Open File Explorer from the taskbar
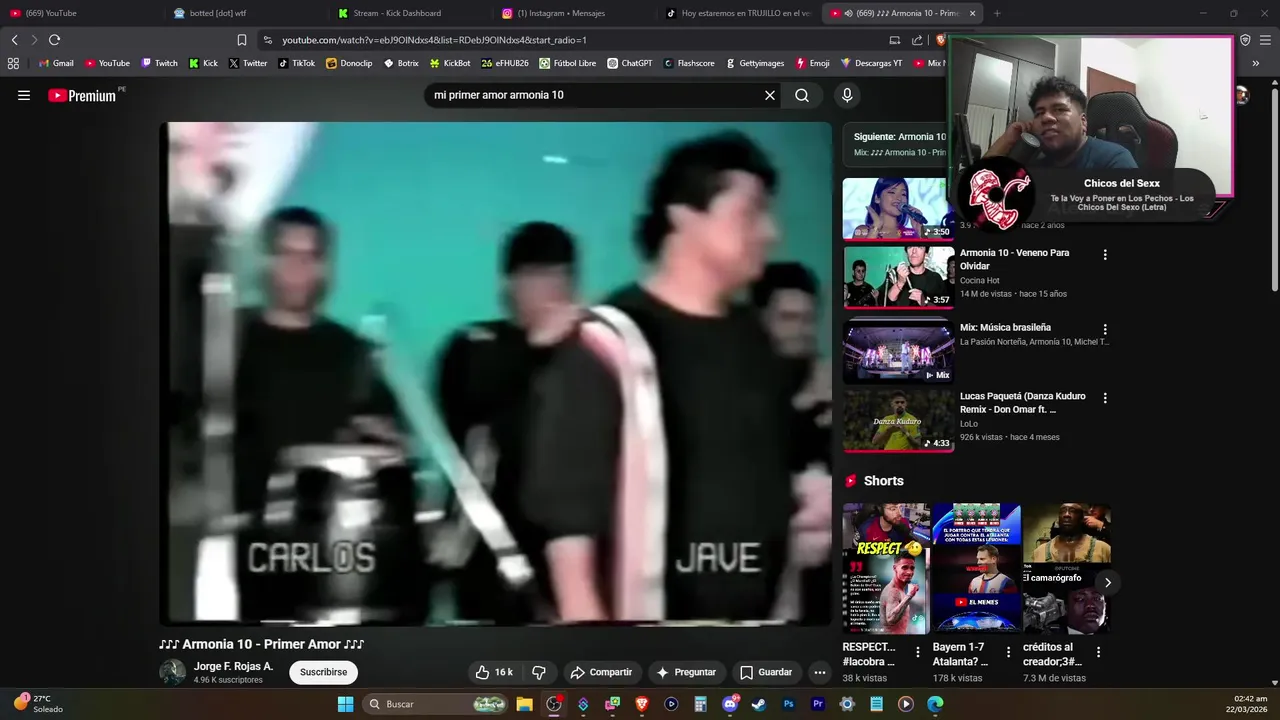 point(524,704)
